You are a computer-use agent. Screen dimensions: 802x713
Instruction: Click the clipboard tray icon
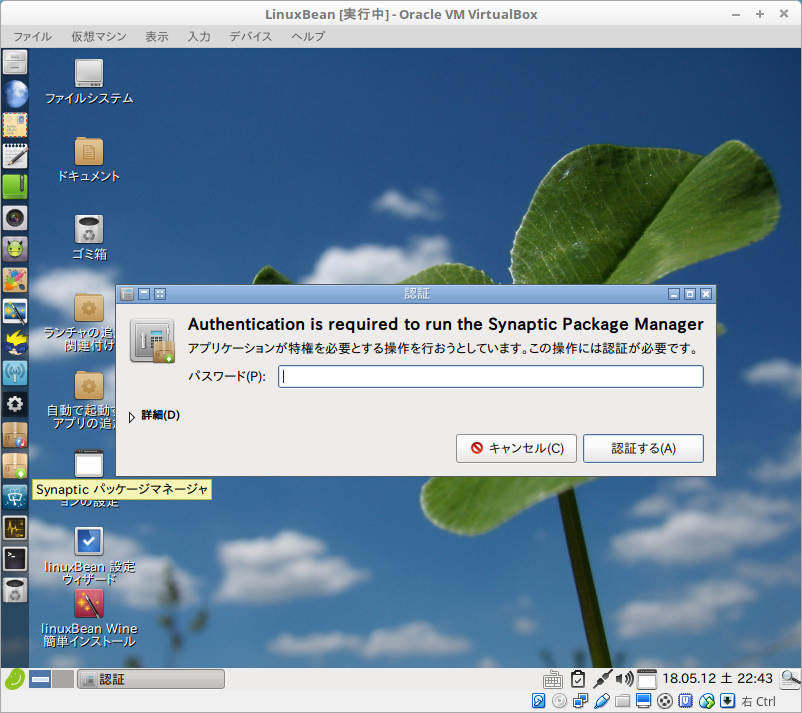tap(578, 679)
